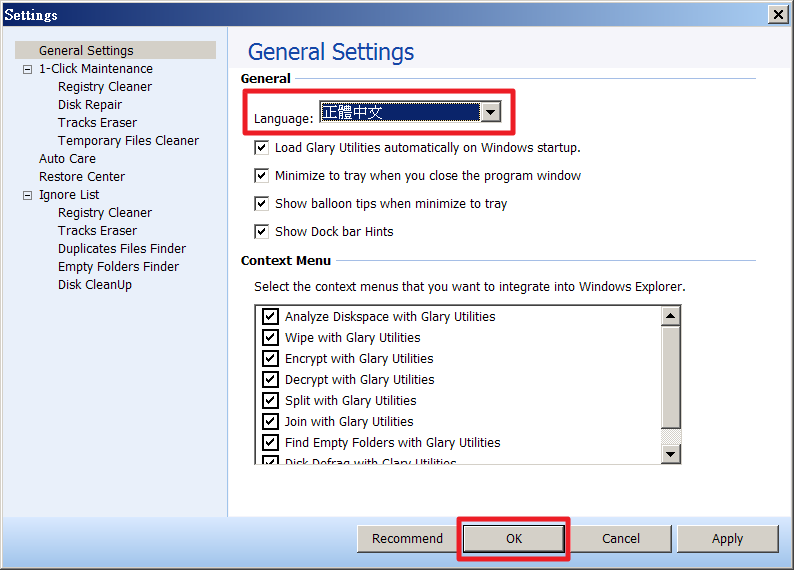This screenshot has width=794, height=570.
Task: Cancel the Settings dialog
Action: (x=620, y=538)
